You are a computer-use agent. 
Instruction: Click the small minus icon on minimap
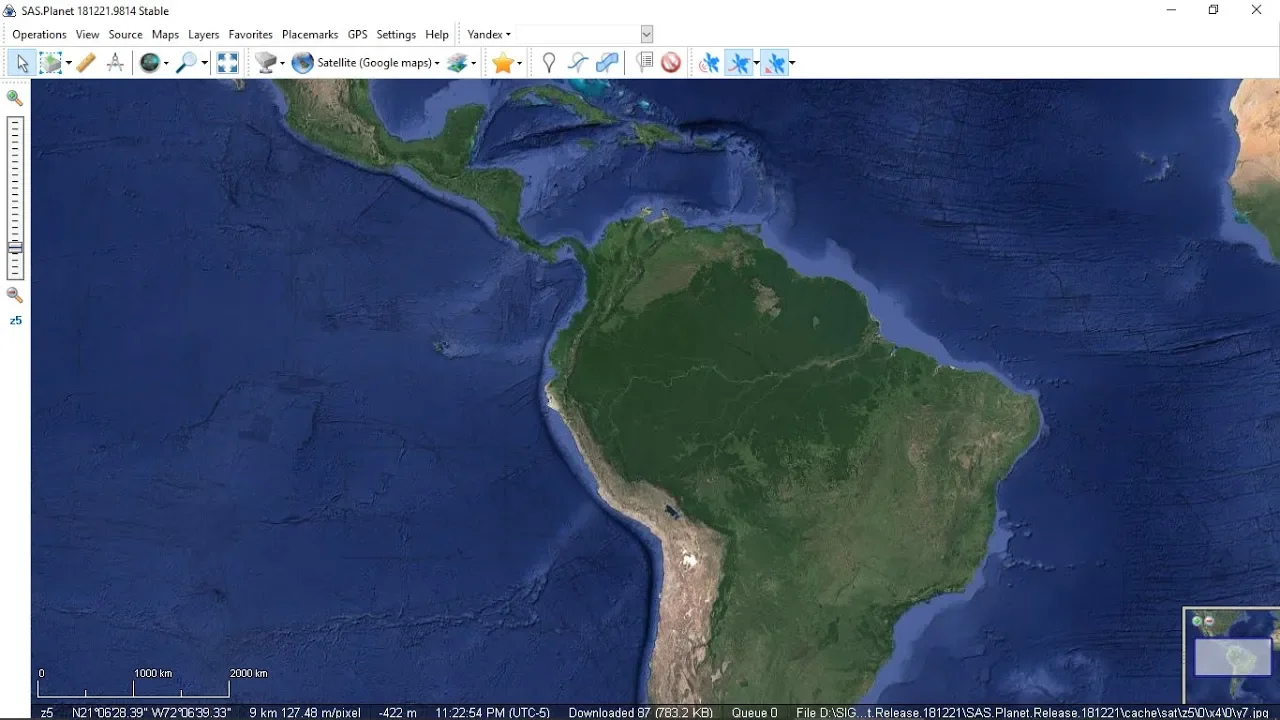(x=1209, y=621)
